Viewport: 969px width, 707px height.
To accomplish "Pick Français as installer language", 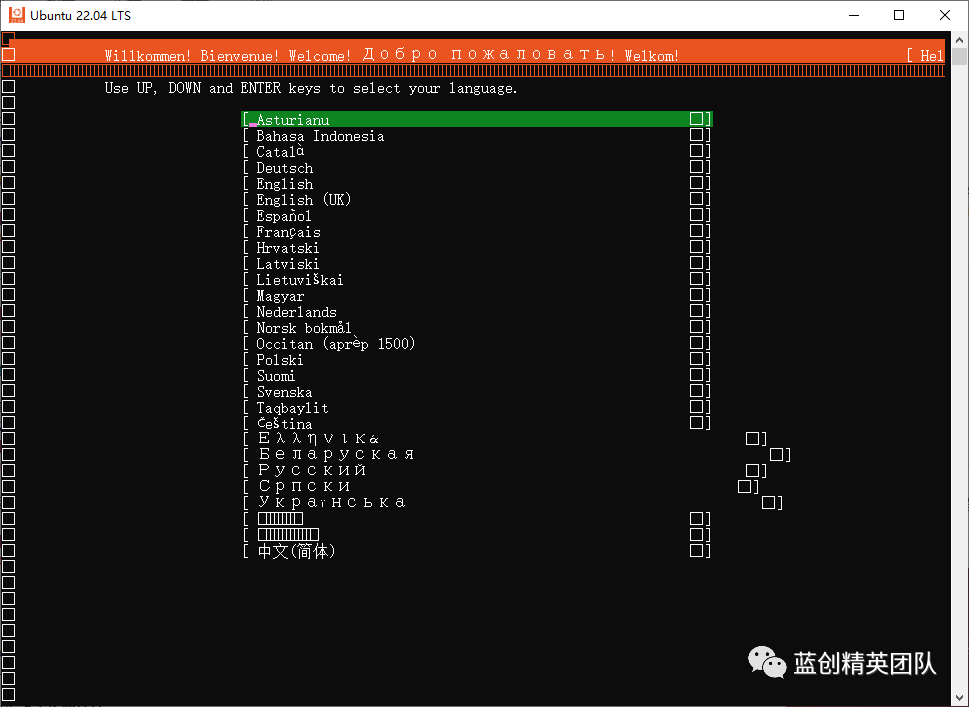I will pos(476,232).
